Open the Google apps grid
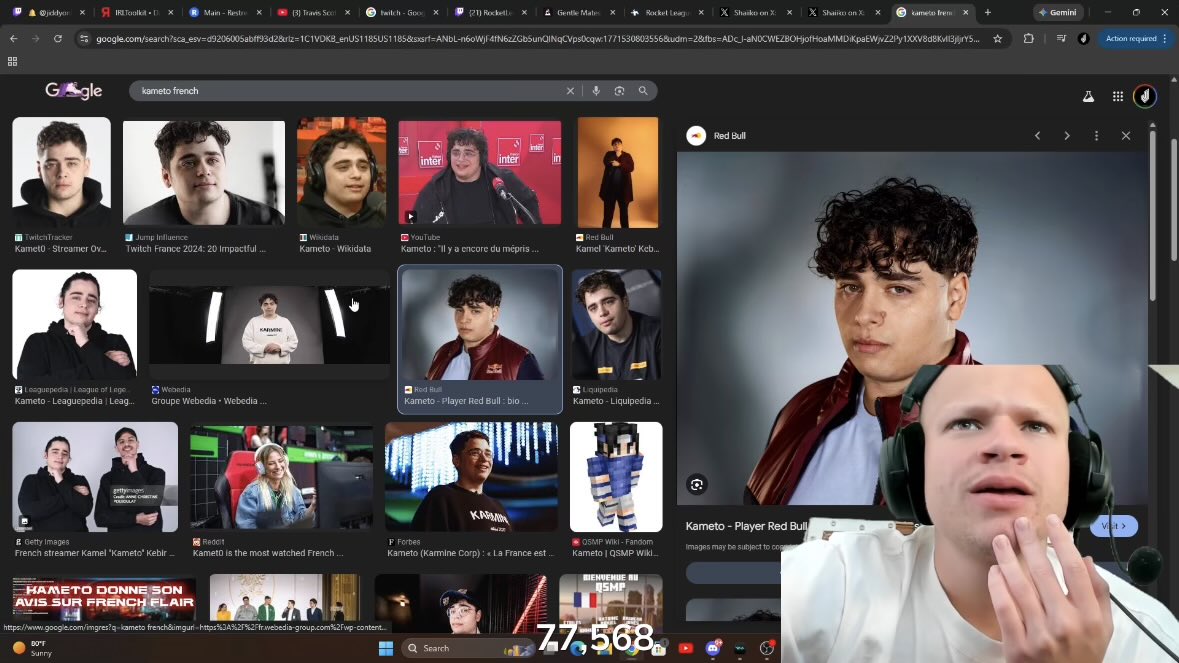 coord(1117,96)
